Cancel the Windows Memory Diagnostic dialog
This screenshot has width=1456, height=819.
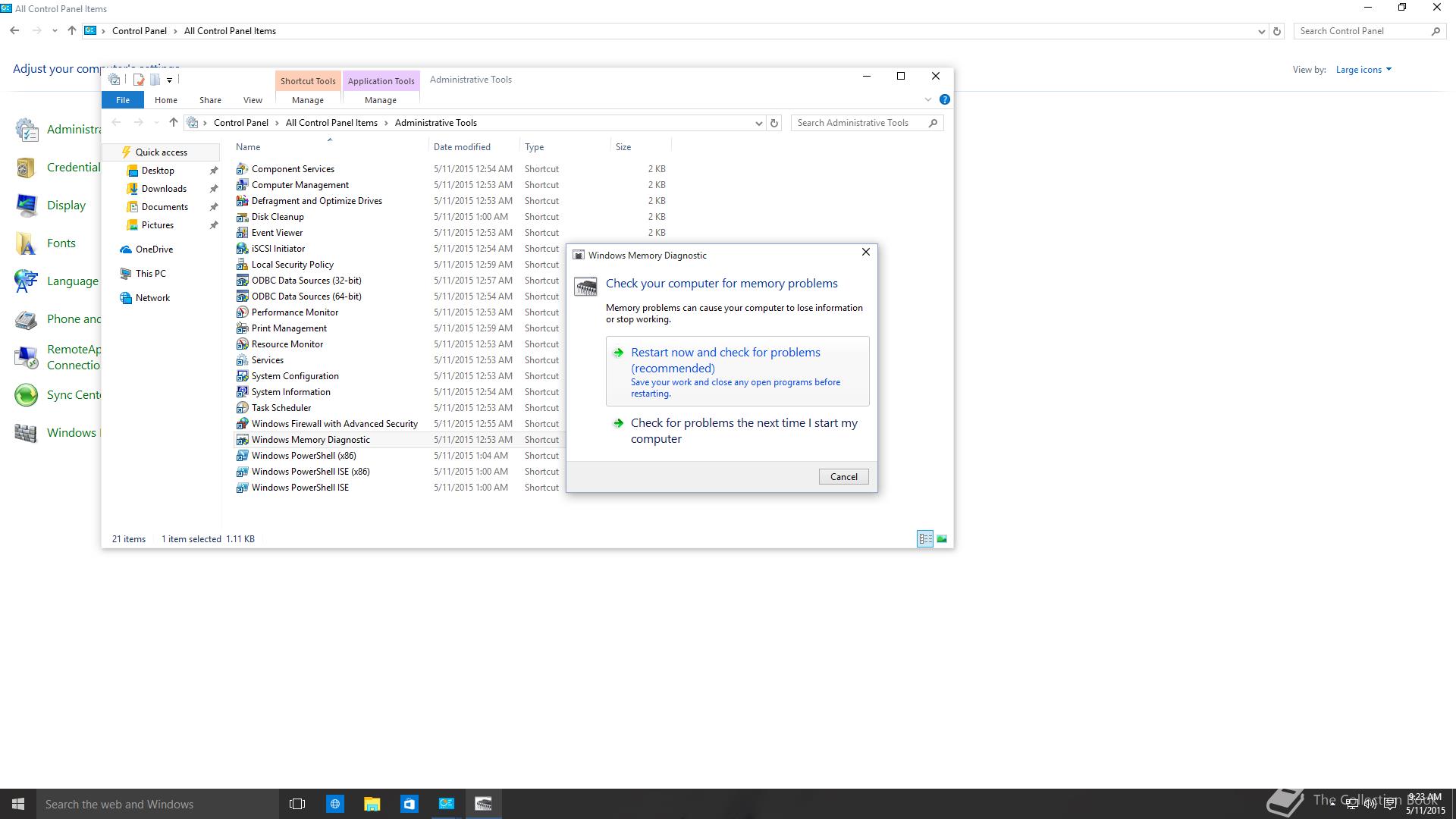tap(843, 476)
